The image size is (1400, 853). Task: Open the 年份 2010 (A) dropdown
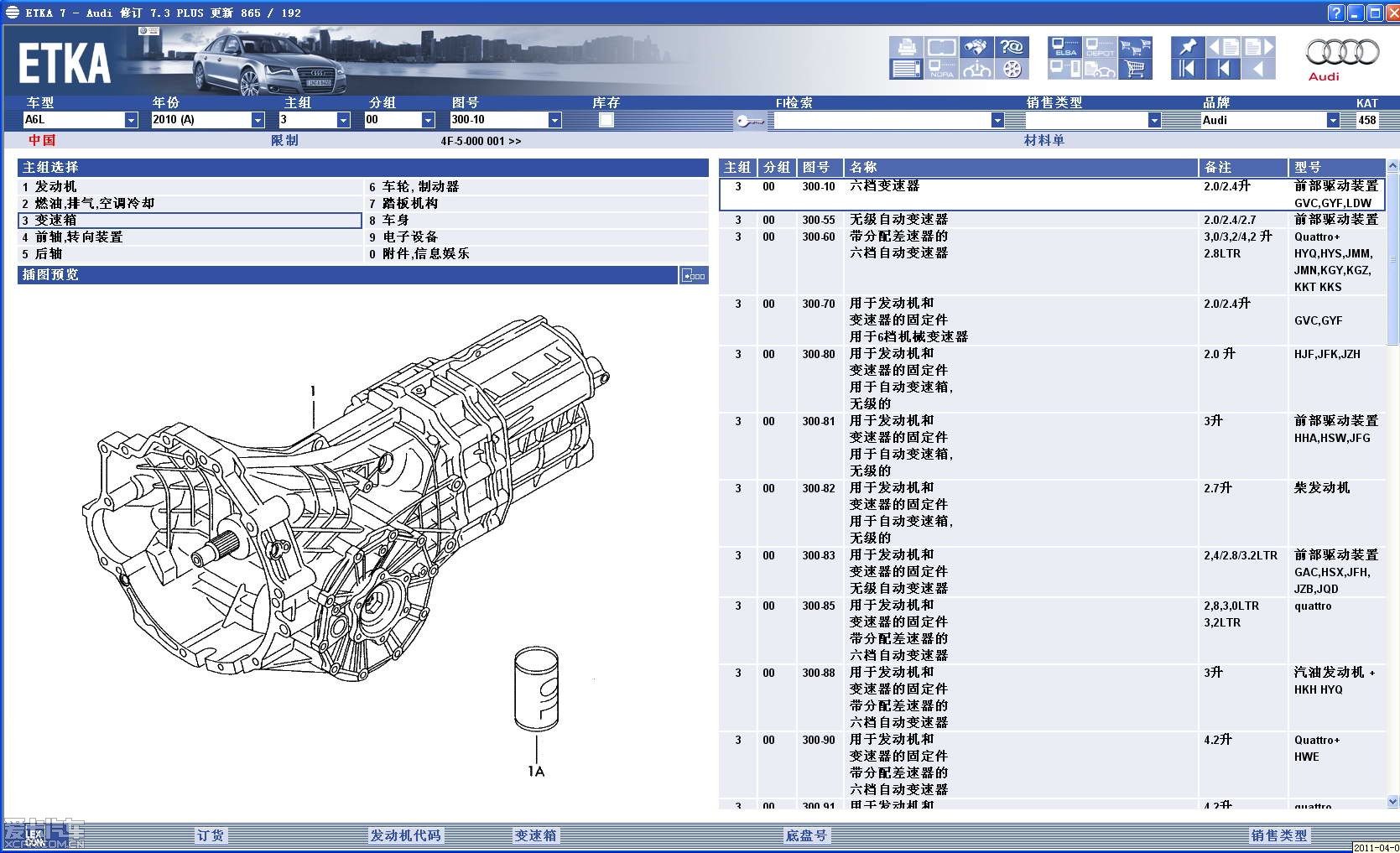[258, 120]
